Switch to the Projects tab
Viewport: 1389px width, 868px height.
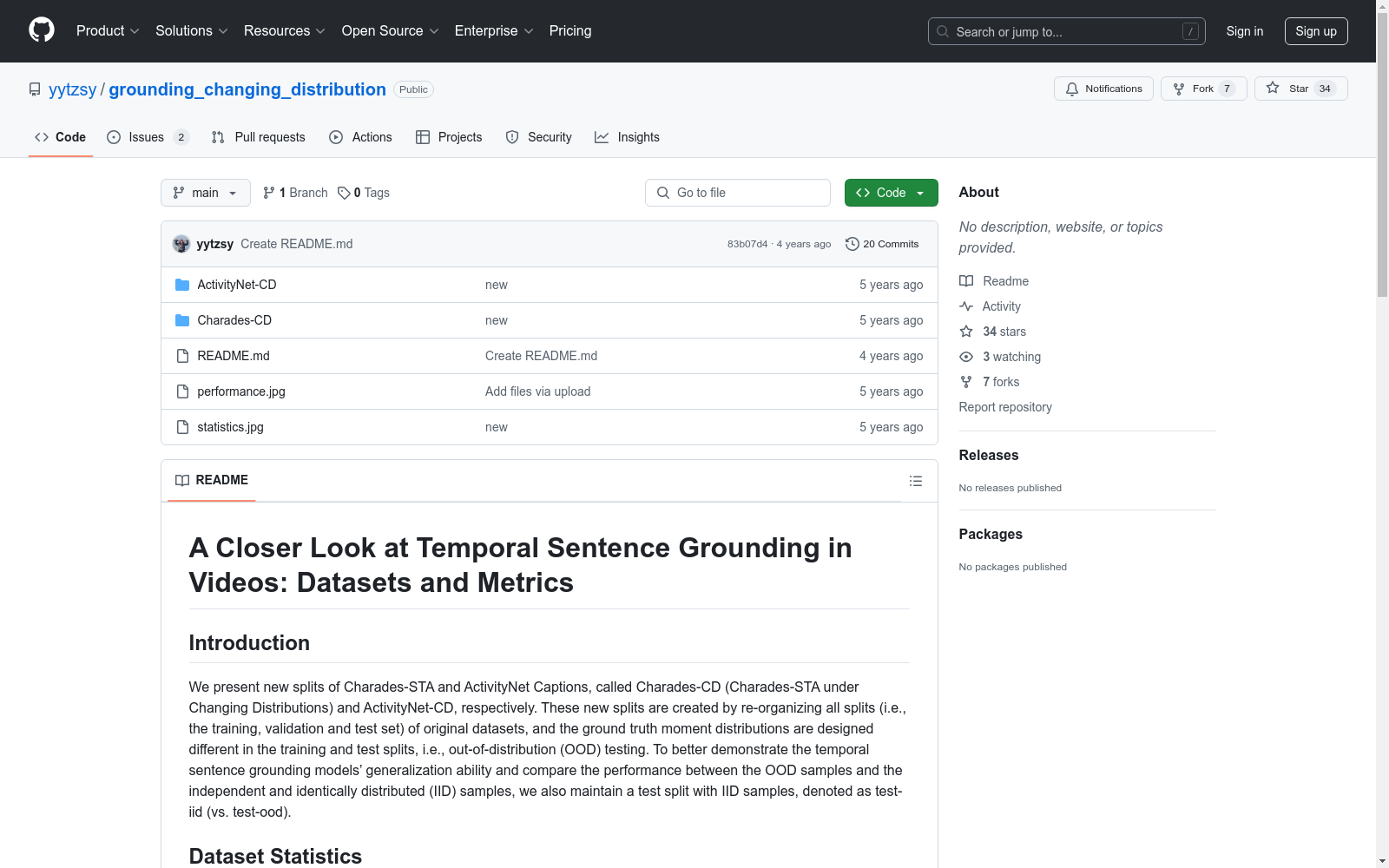click(449, 137)
